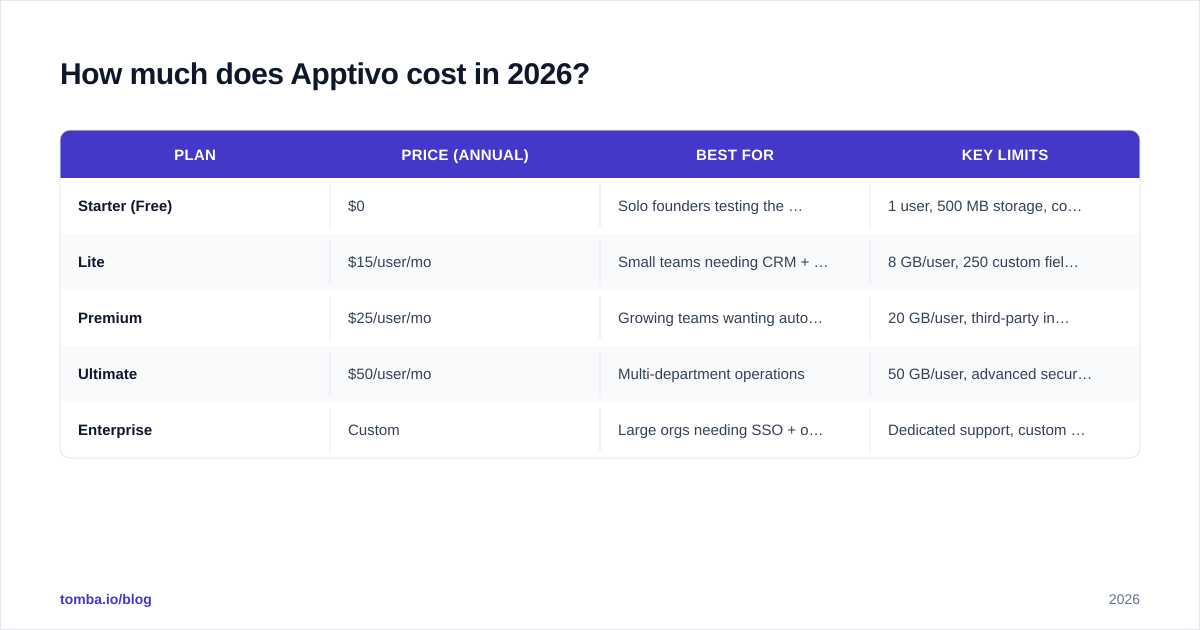Click the title 'How much does Apptivo cost in 2026?'
Viewport: 1200px width, 630px height.
[325, 74]
